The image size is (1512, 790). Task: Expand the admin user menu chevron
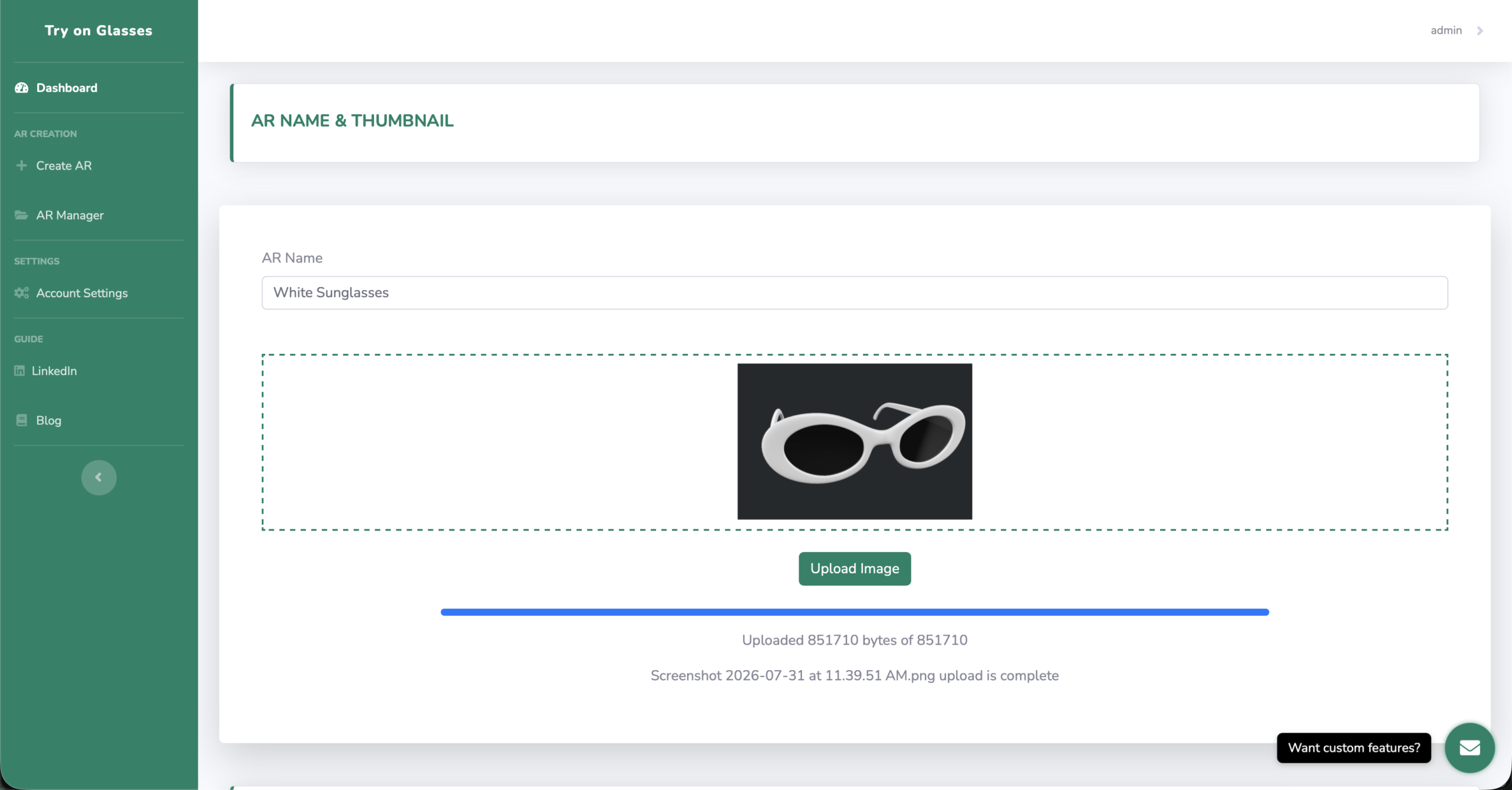pyautogui.click(x=1480, y=31)
